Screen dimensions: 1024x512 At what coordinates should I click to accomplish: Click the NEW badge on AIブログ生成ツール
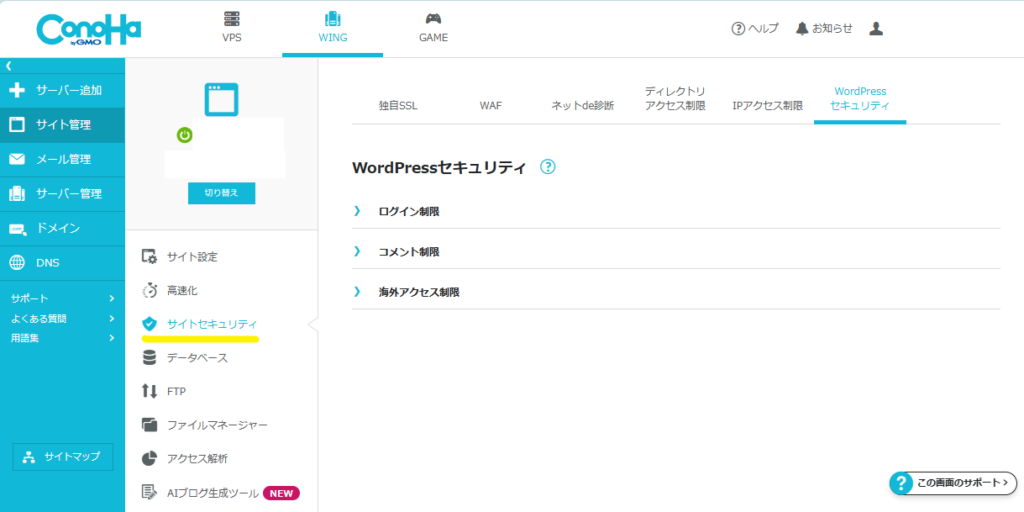tap(281, 492)
